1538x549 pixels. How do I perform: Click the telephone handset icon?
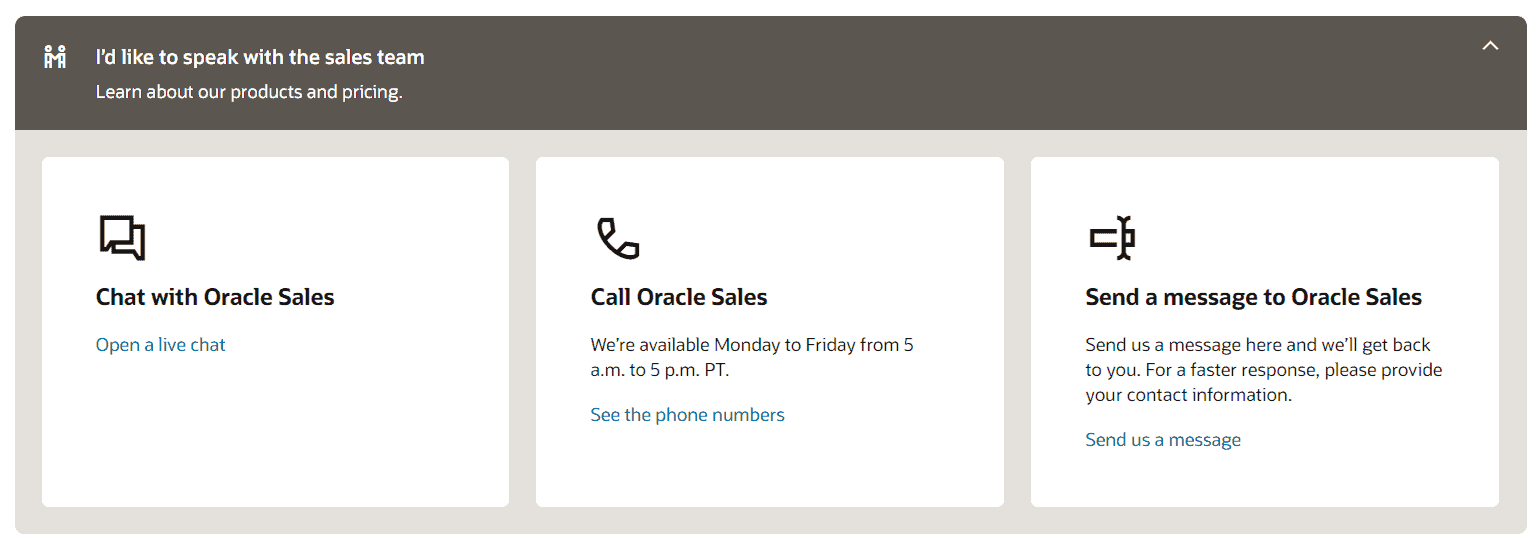click(x=617, y=238)
